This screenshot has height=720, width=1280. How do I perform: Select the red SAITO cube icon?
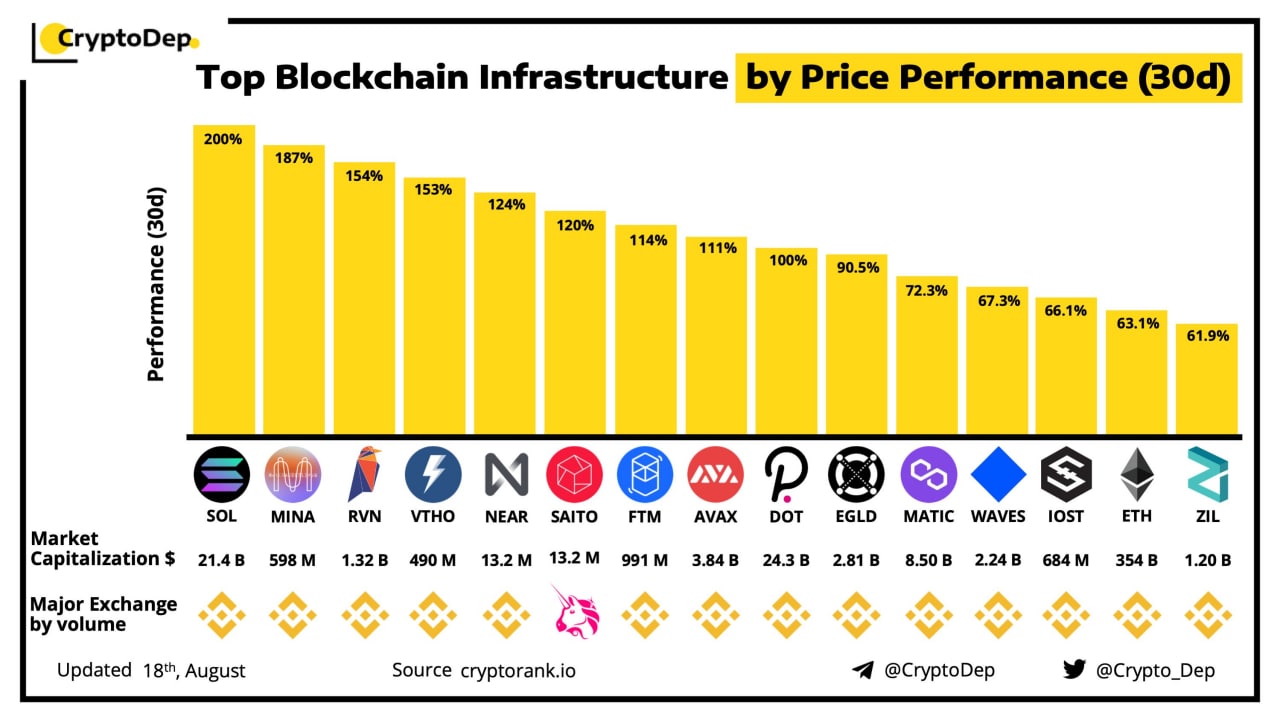(575, 474)
